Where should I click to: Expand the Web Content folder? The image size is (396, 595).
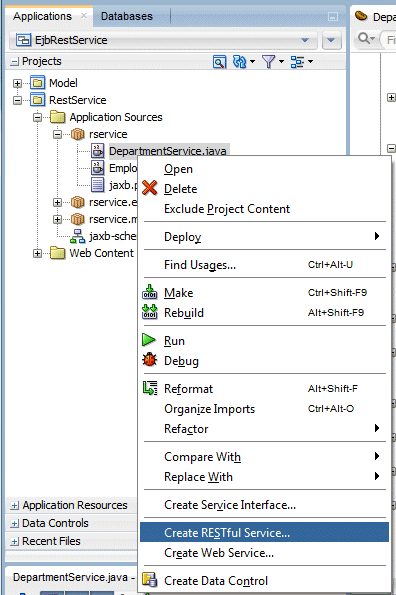[x=37, y=253]
